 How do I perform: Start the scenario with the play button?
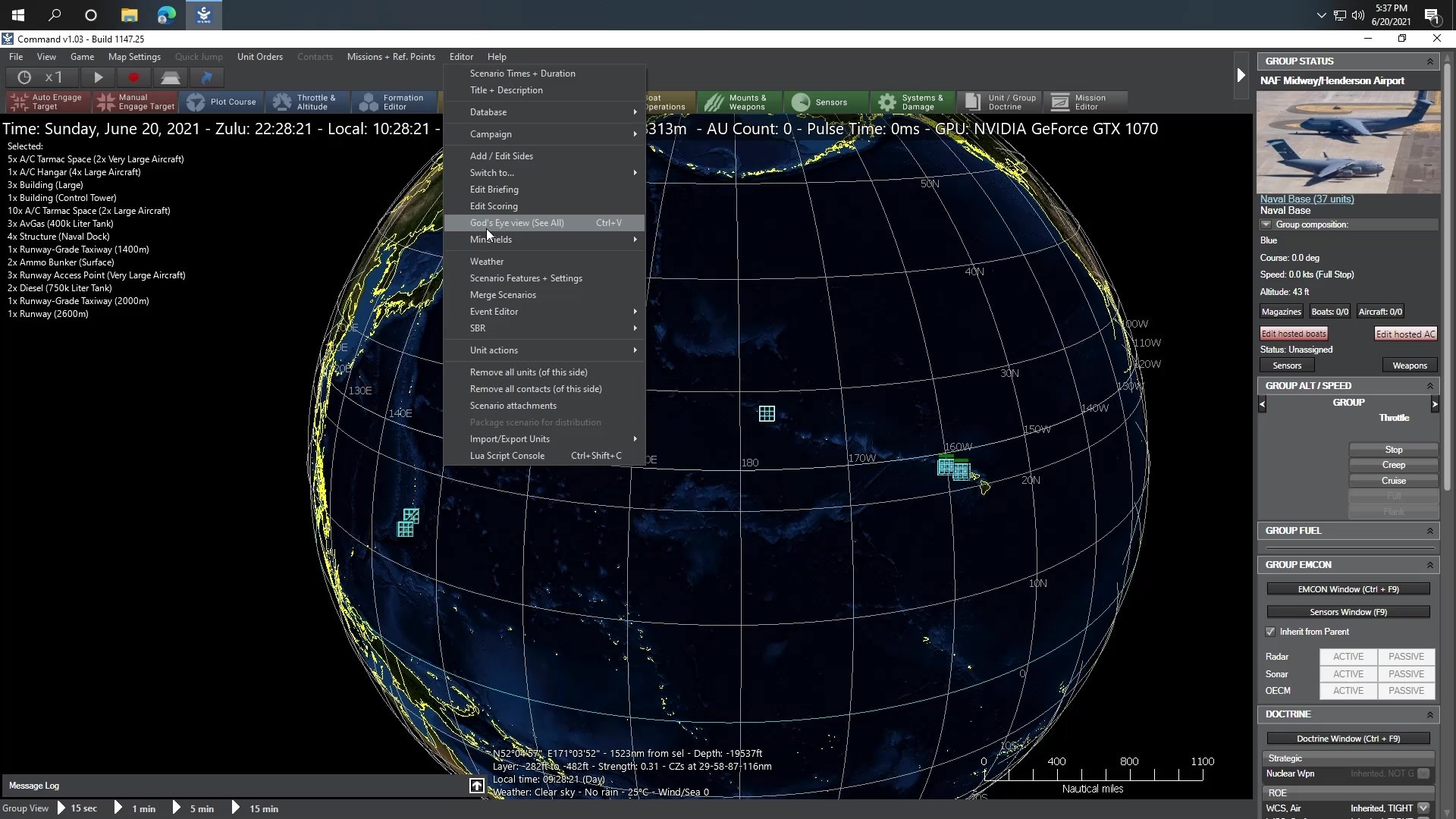[98, 77]
